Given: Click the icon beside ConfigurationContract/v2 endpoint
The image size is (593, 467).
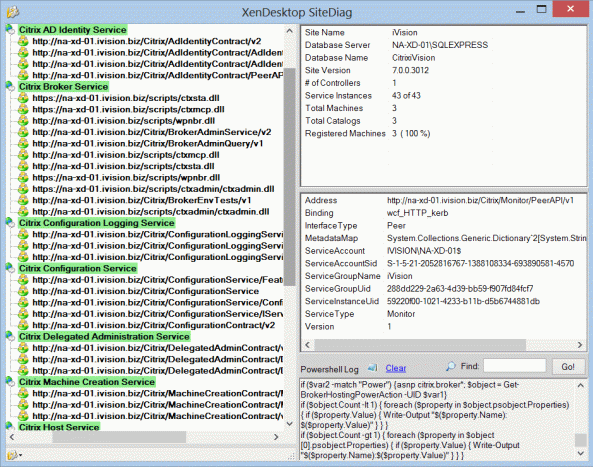Looking at the screenshot, I should (x=23, y=325).
